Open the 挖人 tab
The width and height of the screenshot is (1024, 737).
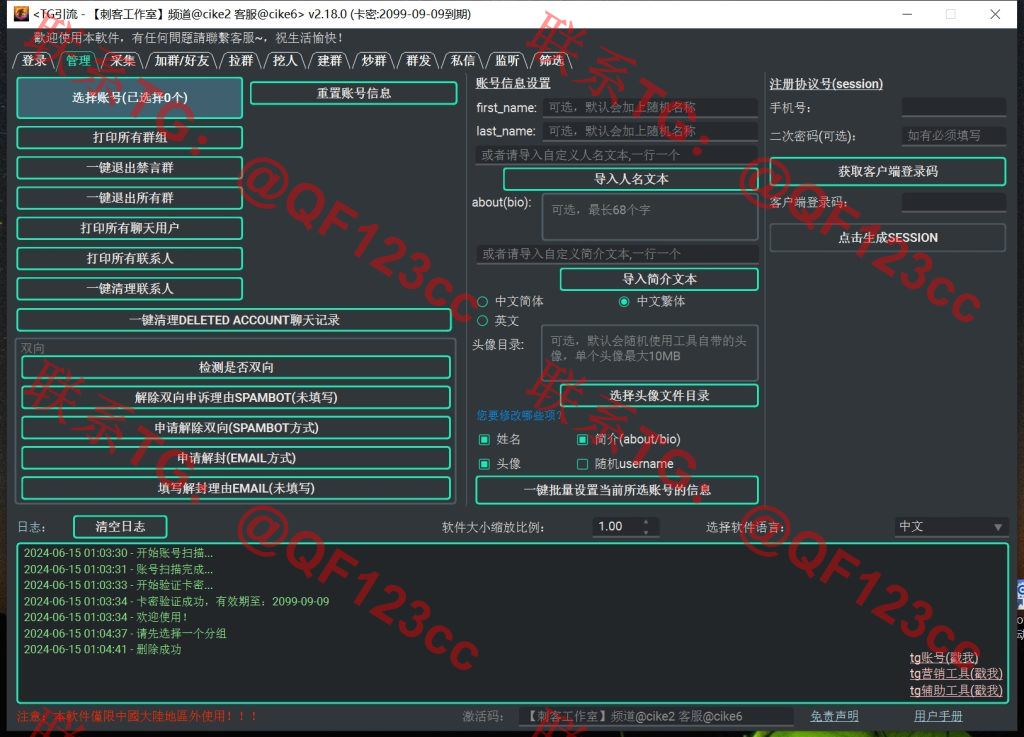point(285,61)
